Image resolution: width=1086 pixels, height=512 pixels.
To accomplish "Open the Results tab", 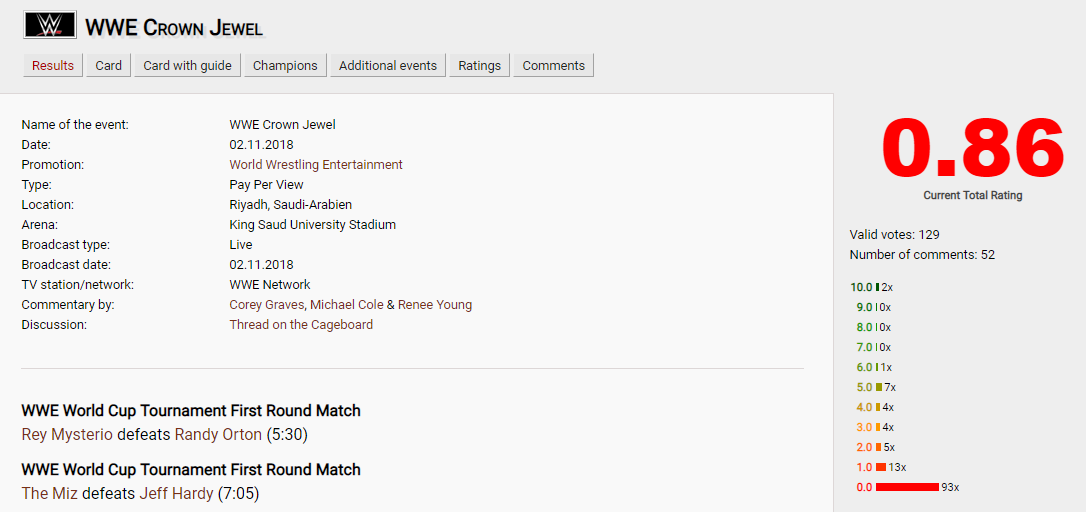I will point(53,66).
